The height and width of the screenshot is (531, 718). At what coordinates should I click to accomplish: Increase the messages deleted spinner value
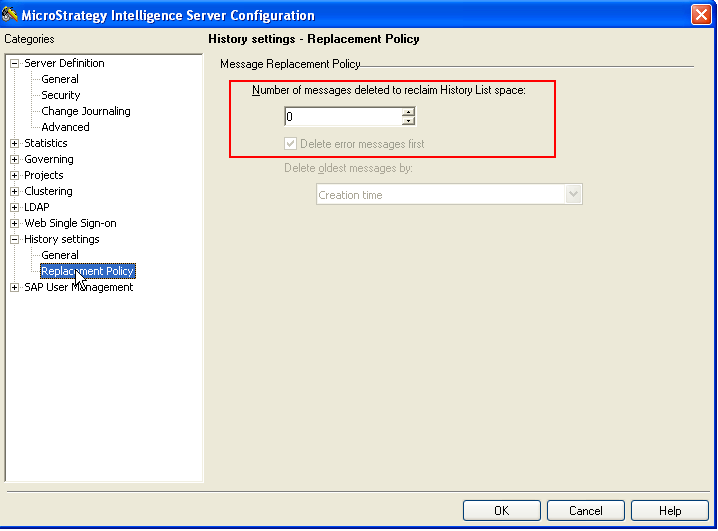[x=408, y=112]
